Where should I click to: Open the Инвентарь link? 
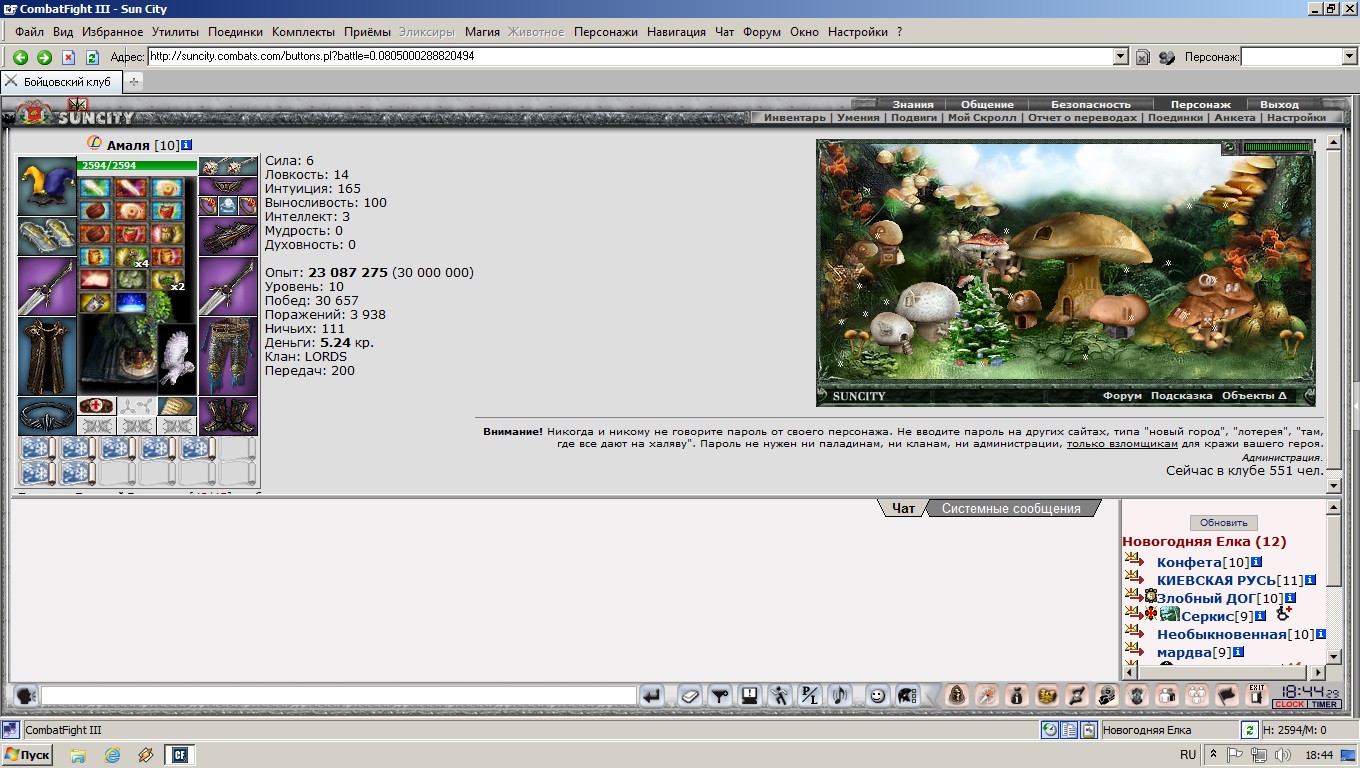(795, 117)
